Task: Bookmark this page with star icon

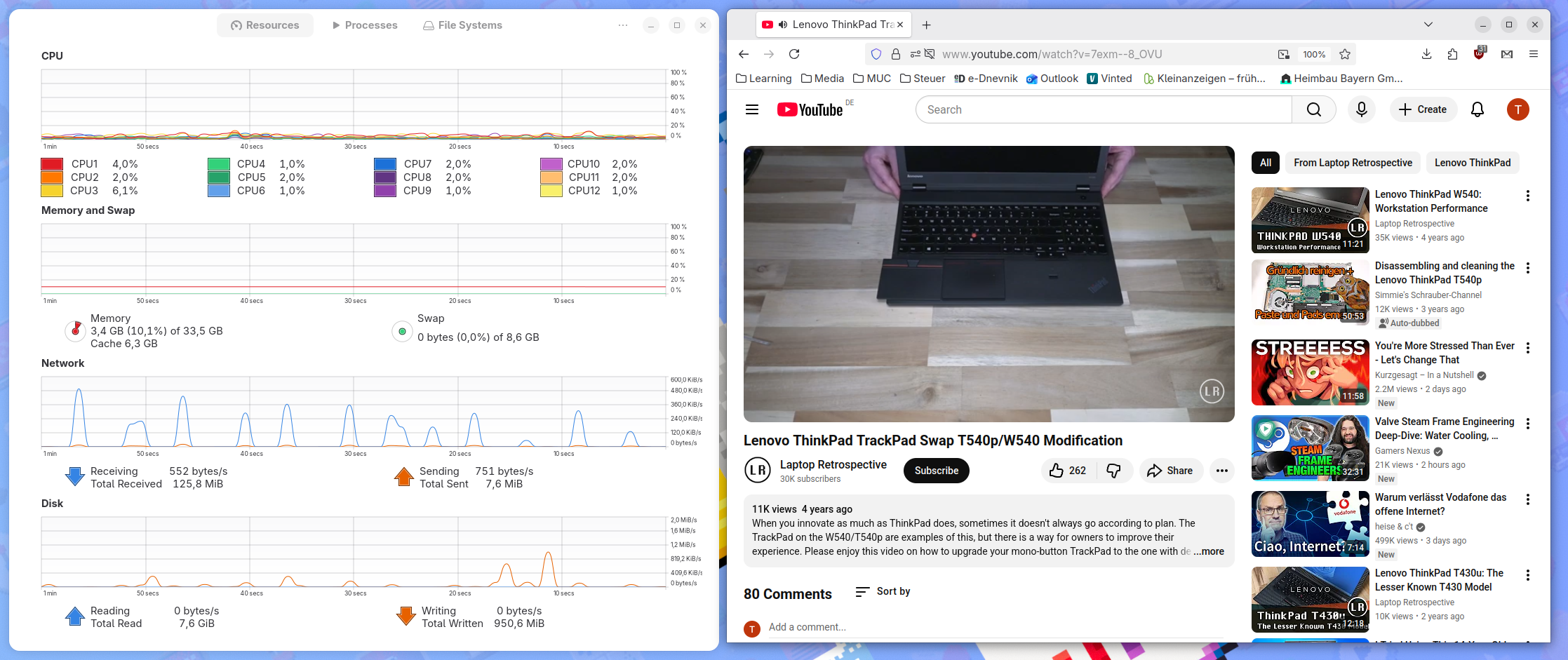Action: pos(1345,54)
